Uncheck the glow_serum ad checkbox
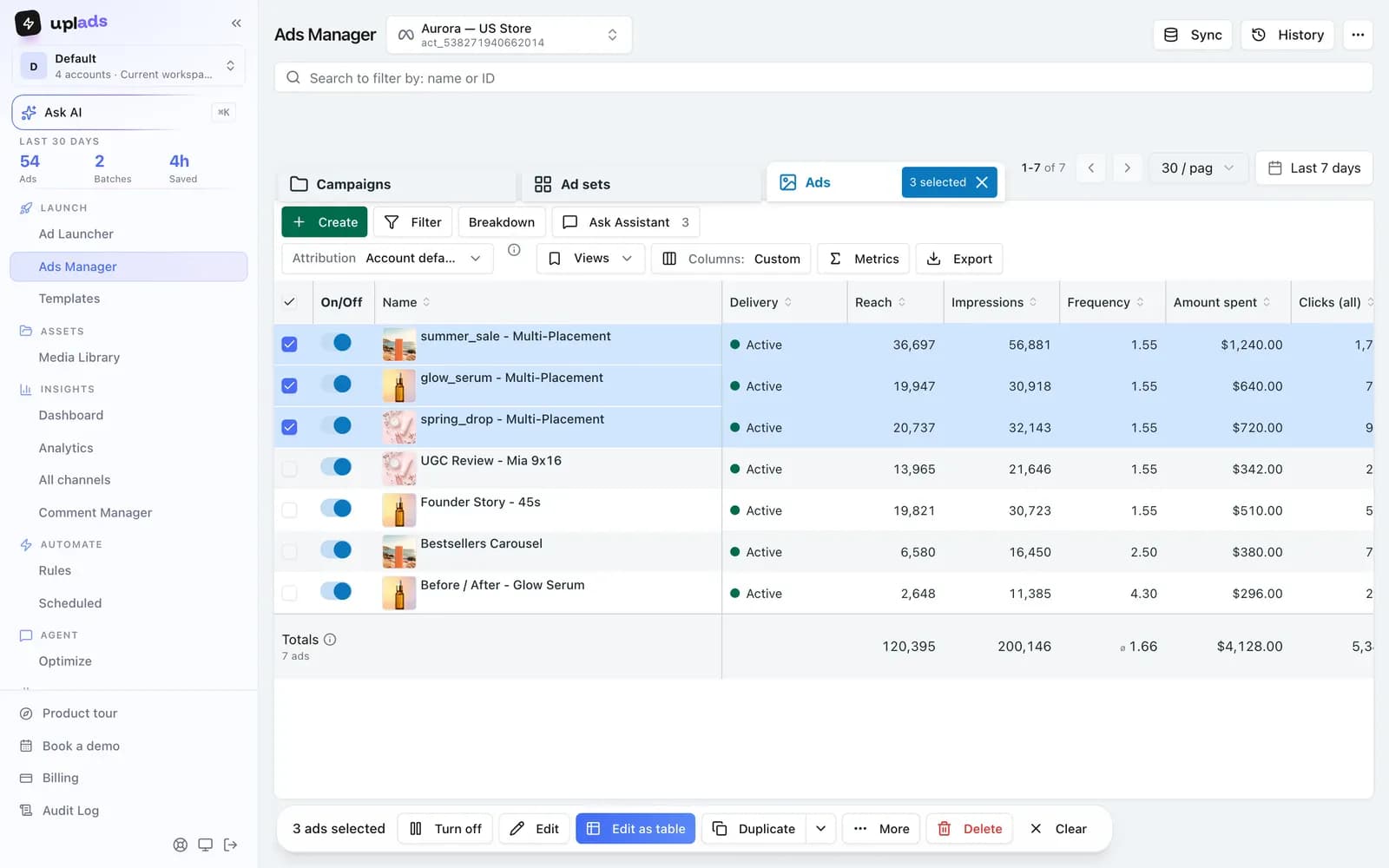The height and width of the screenshot is (868, 1389). coord(289,386)
